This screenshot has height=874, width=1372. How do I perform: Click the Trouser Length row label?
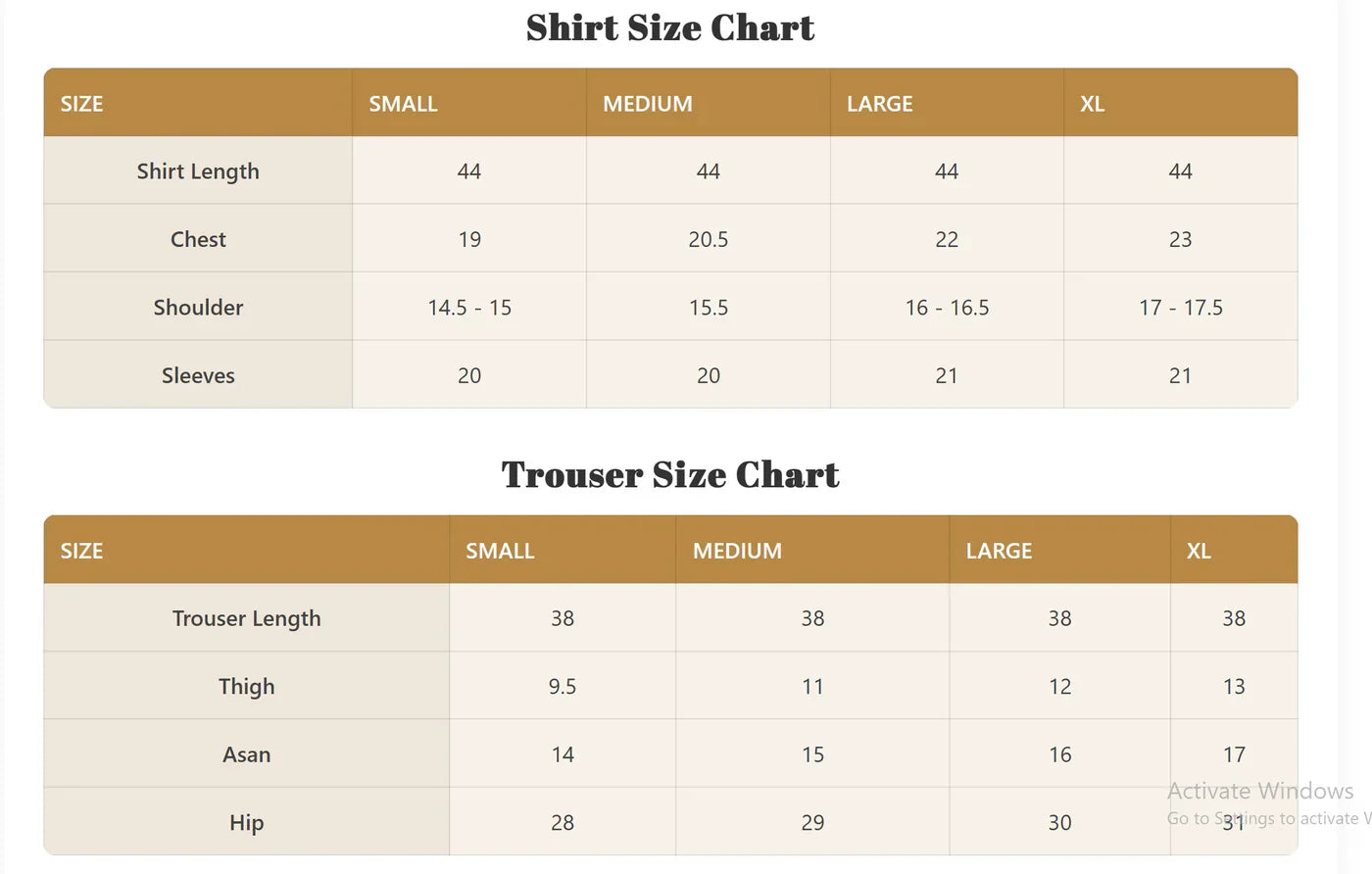[x=246, y=618]
